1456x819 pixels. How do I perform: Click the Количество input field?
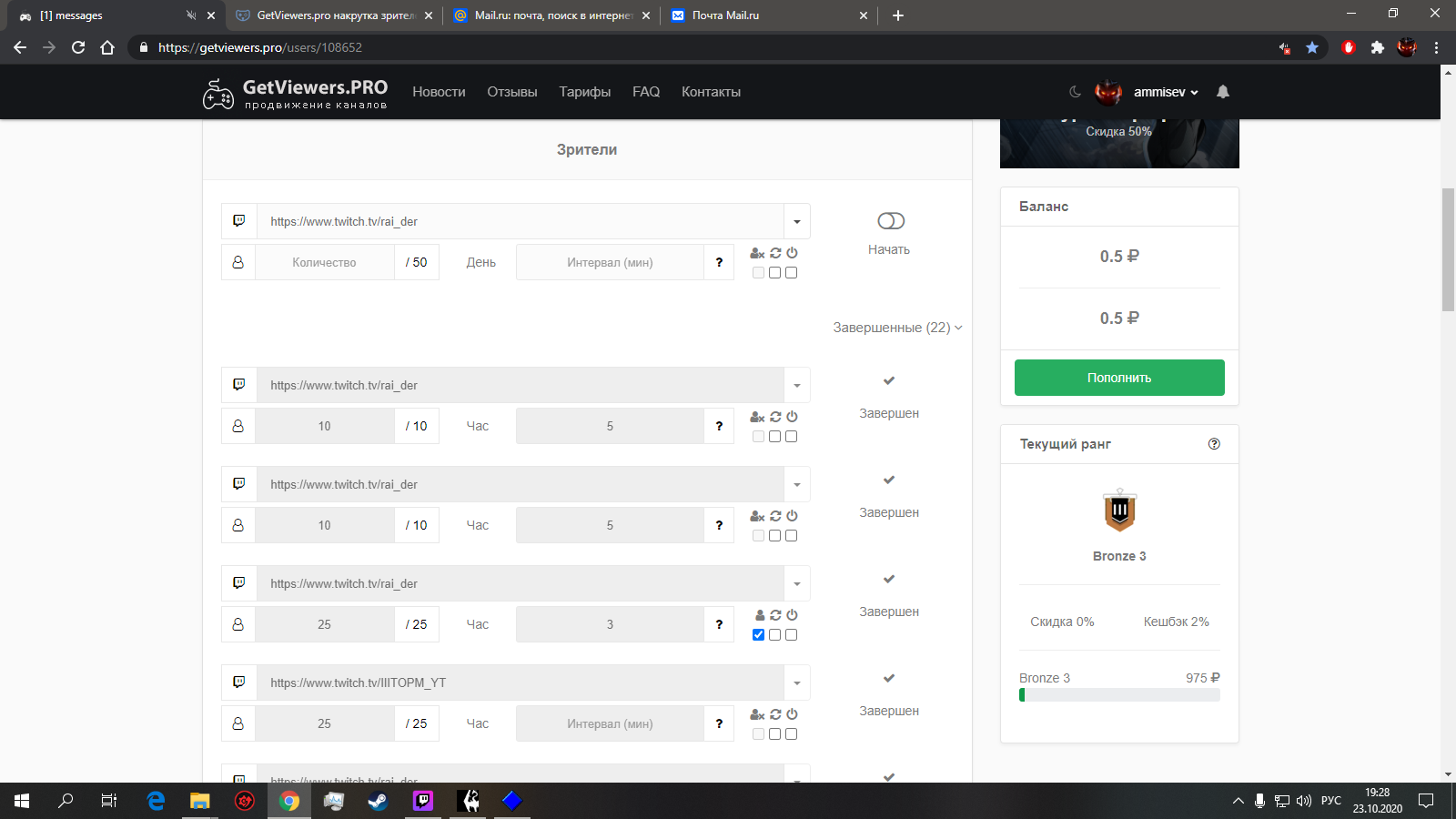(325, 262)
